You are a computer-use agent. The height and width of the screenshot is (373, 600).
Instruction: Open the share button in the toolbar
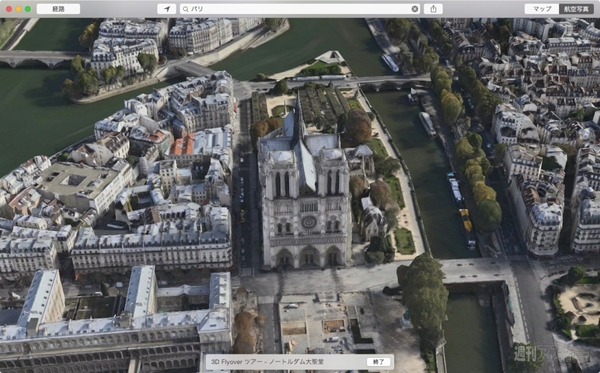433,9
